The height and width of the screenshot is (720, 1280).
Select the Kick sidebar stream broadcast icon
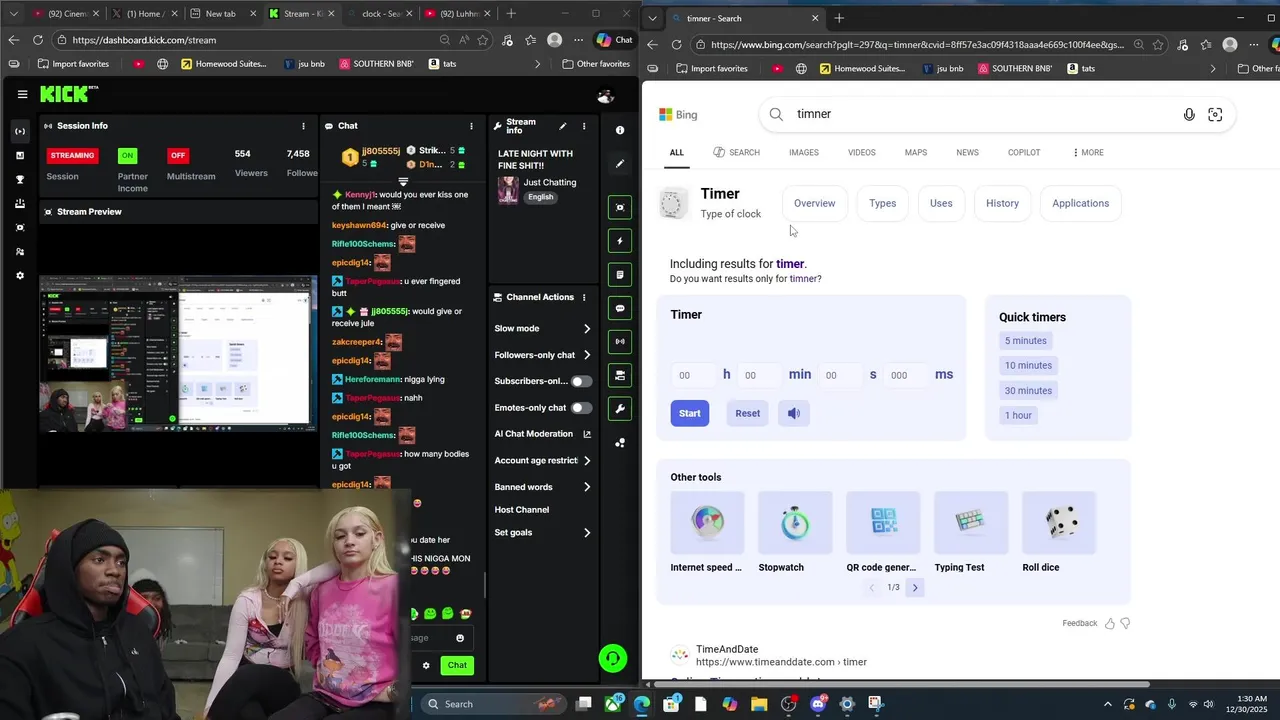click(x=20, y=131)
